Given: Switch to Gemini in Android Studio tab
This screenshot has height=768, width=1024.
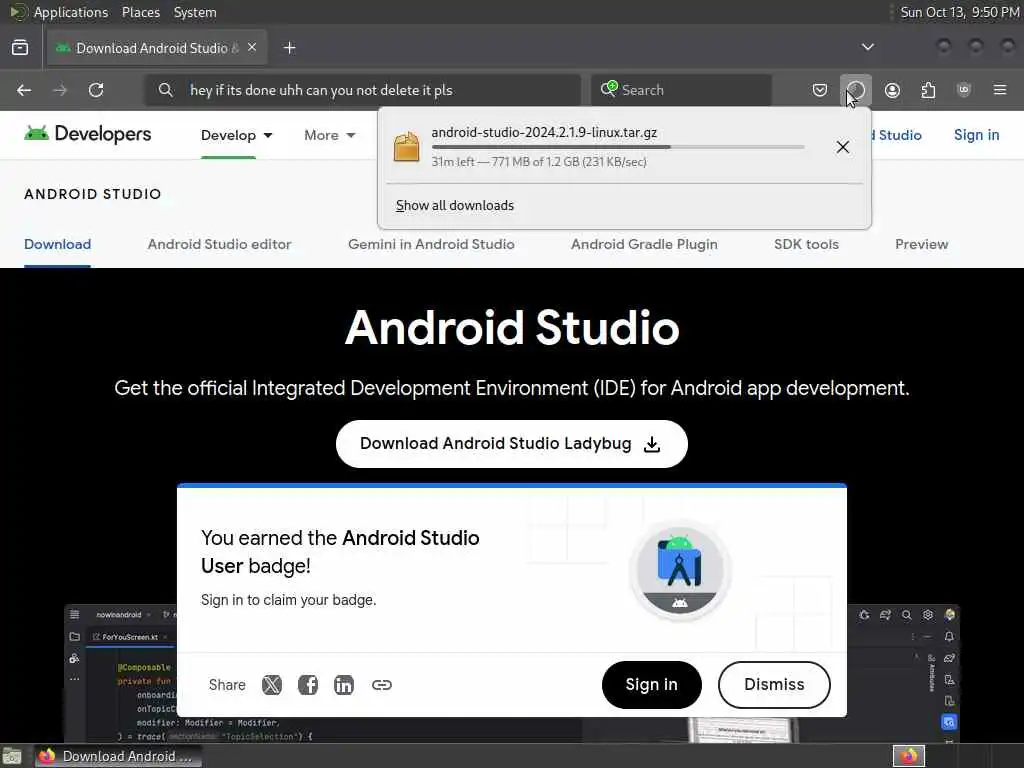Looking at the screenshot, I should tap(431, 244).
